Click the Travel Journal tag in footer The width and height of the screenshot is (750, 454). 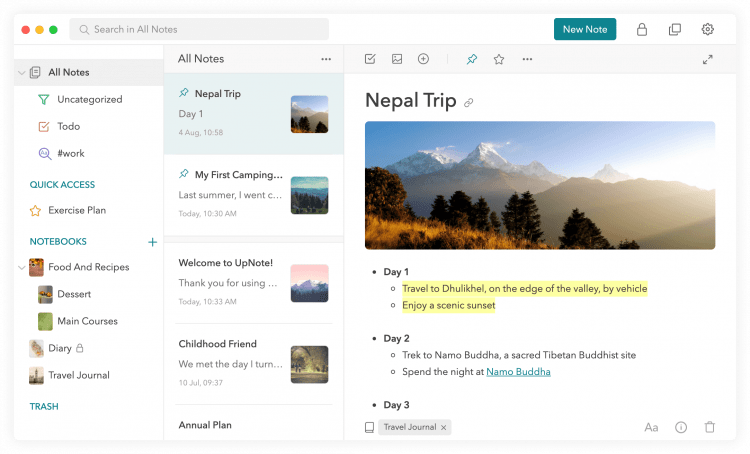(x=409, y=427)
